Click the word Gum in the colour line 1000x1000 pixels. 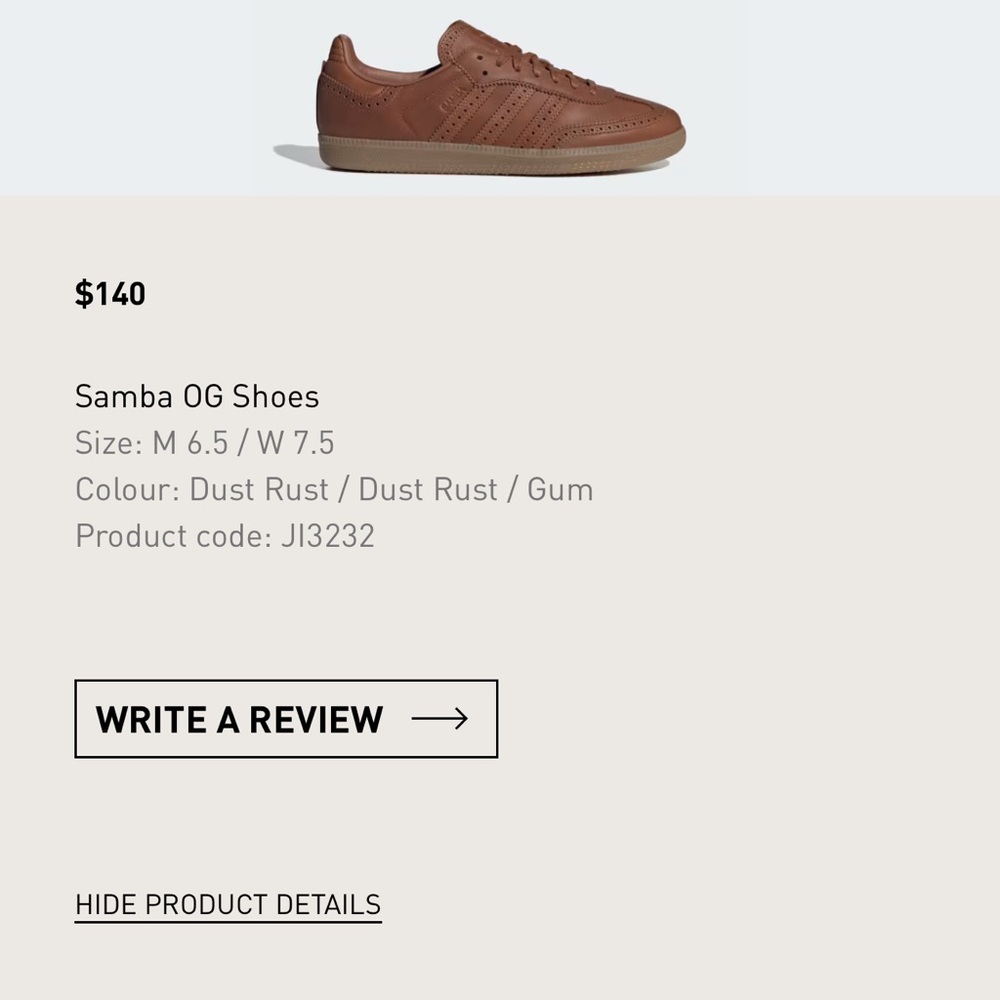[x=560, y=490]
